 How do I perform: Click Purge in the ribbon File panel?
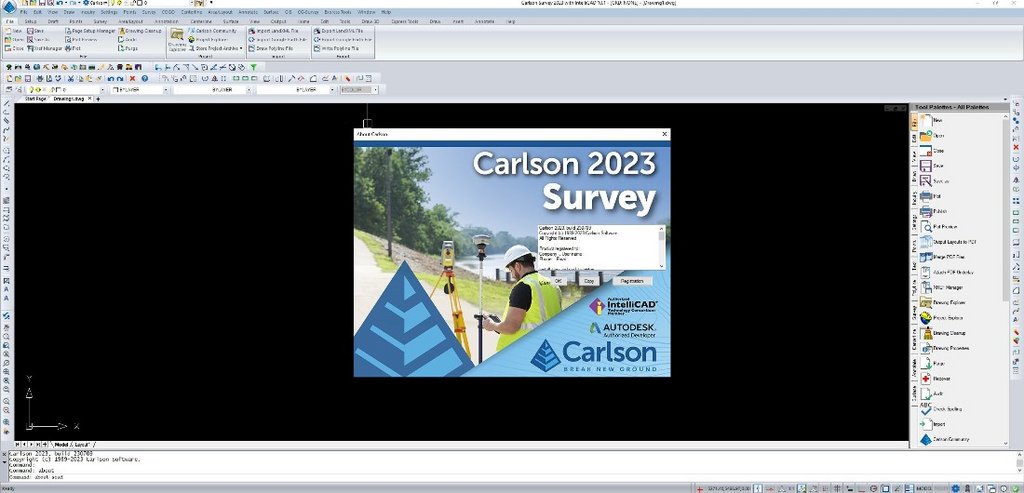pyautogui.click(x=127, y=48)
